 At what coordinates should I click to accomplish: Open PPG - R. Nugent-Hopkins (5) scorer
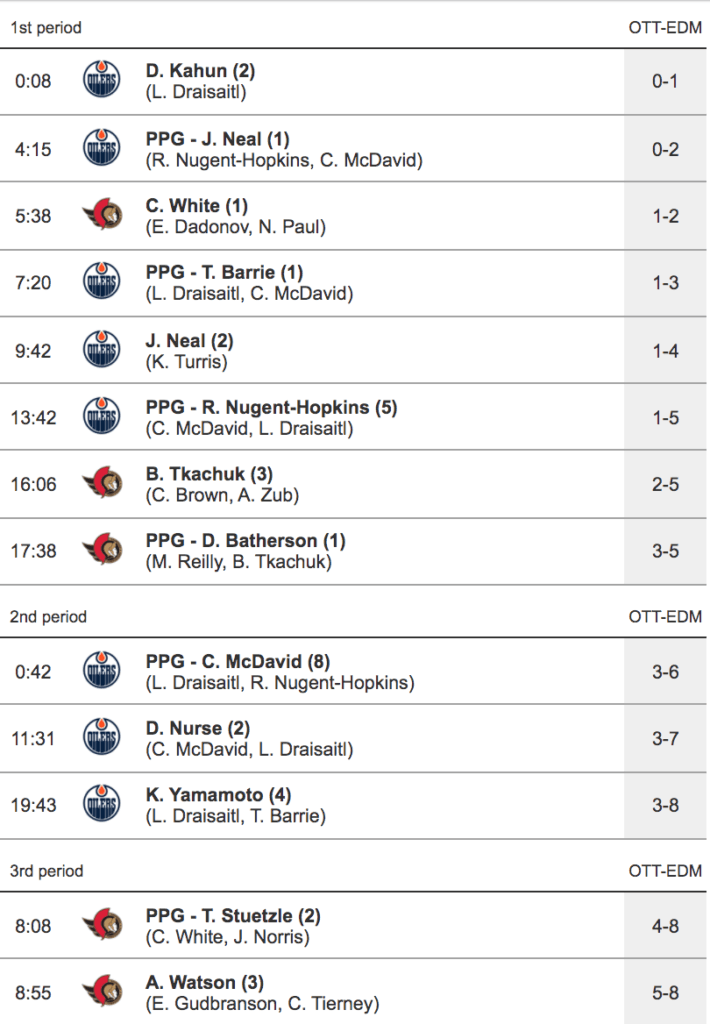click(272, 408)
